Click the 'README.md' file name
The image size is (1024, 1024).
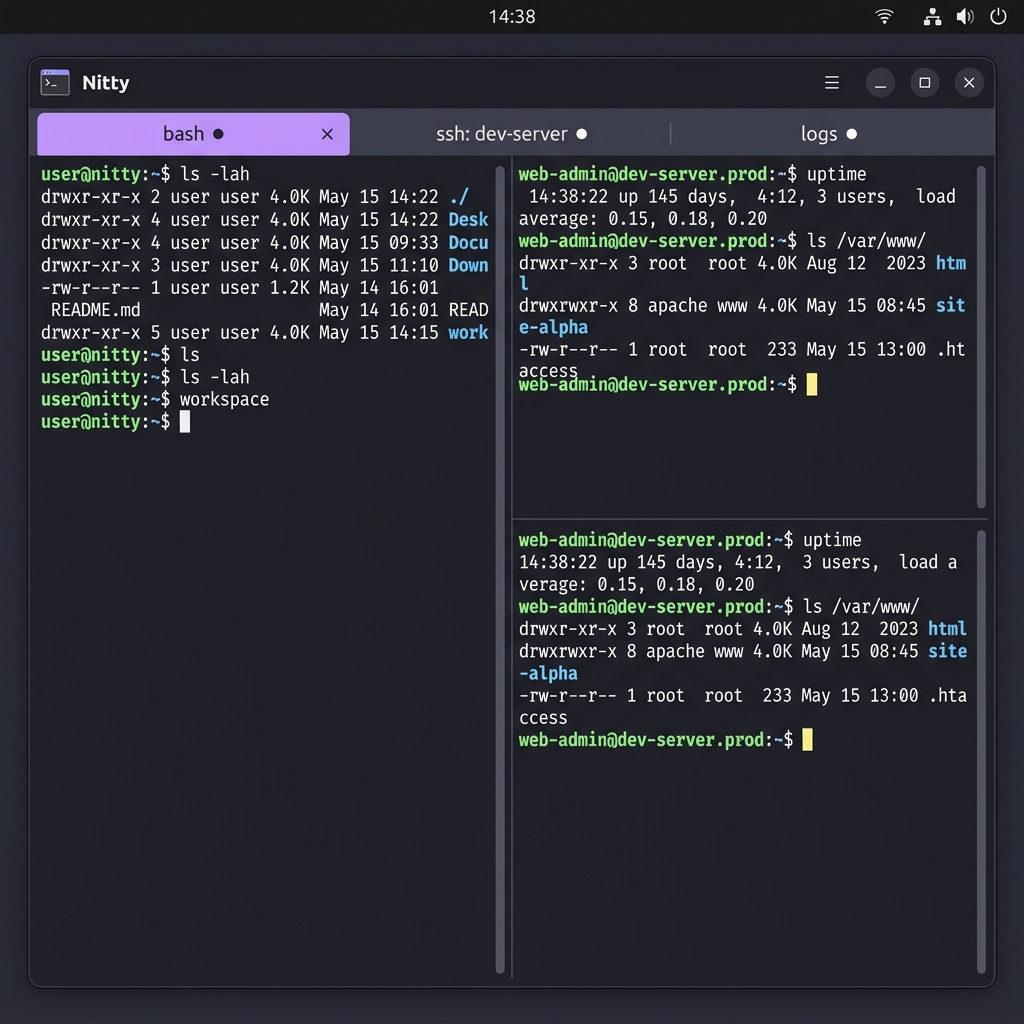(x=95, y=310)
